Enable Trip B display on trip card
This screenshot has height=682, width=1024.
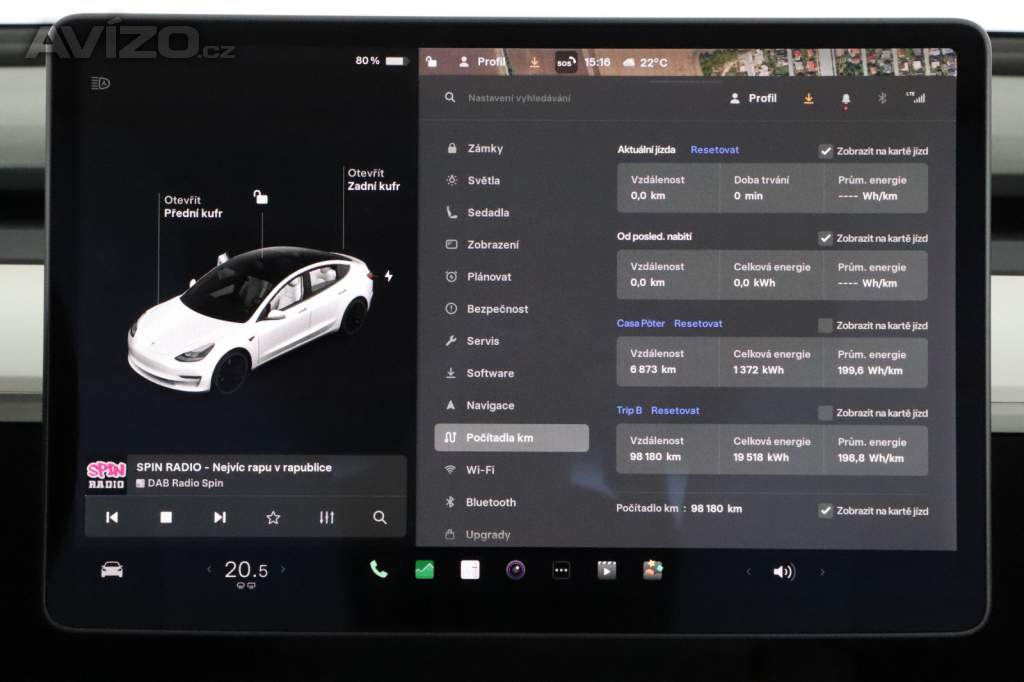825,413
